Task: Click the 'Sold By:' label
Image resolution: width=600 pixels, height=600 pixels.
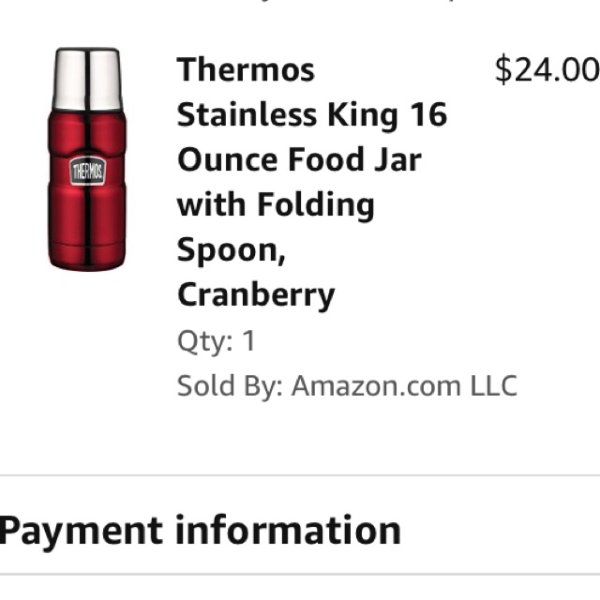Action: click(230, 386)
